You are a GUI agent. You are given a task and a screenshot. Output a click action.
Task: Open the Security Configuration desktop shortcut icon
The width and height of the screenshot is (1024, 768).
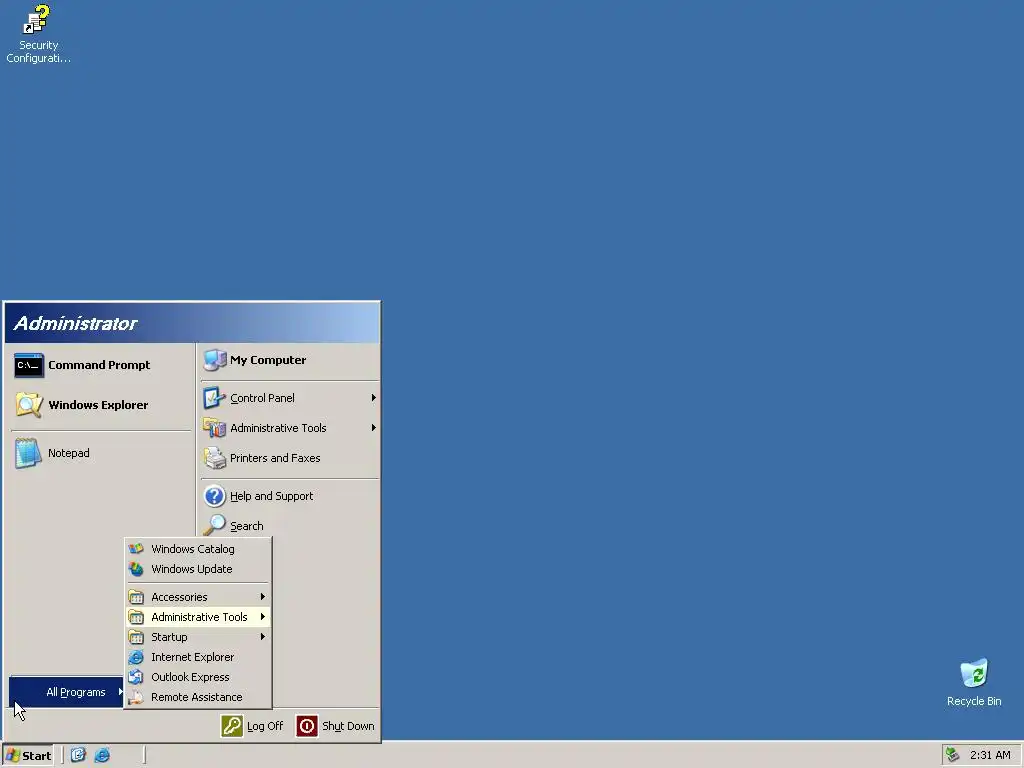tap(37, 20)
